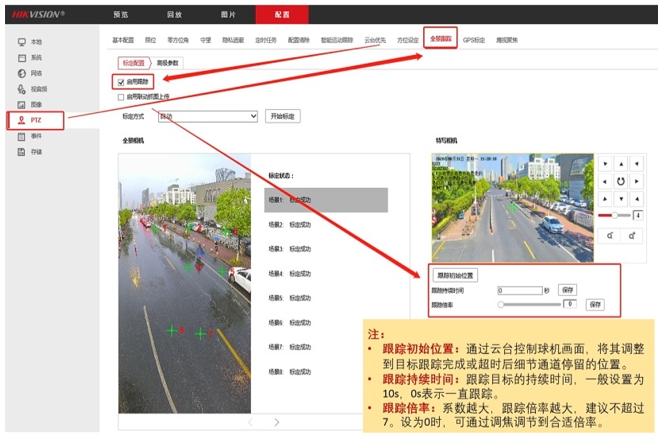The image size is (658, 441).
Task: Select the GPS标定 tab
Action: [x=476, y=39]
